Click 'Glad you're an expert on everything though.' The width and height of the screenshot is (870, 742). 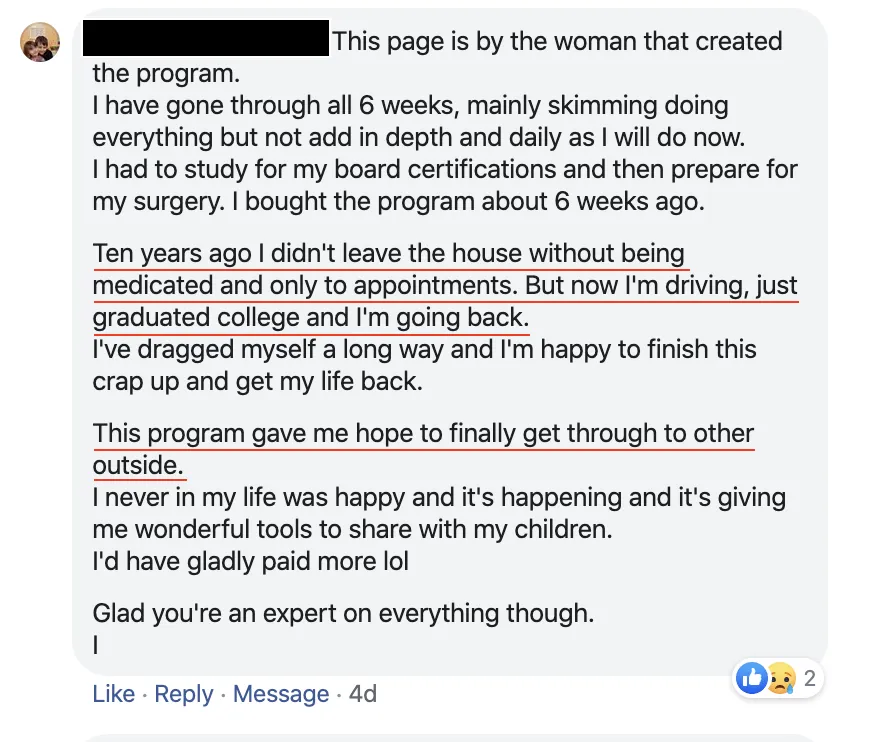point(343,613)
